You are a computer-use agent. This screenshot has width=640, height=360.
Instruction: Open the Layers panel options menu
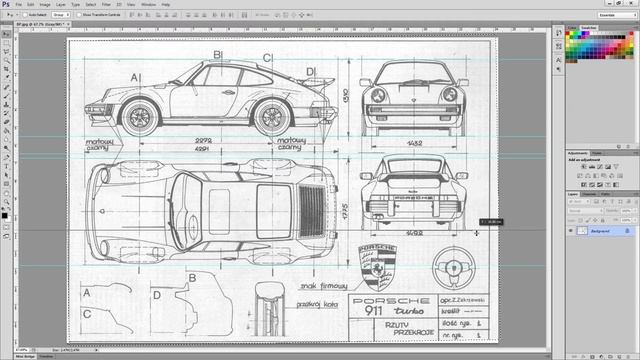[635, 194]
